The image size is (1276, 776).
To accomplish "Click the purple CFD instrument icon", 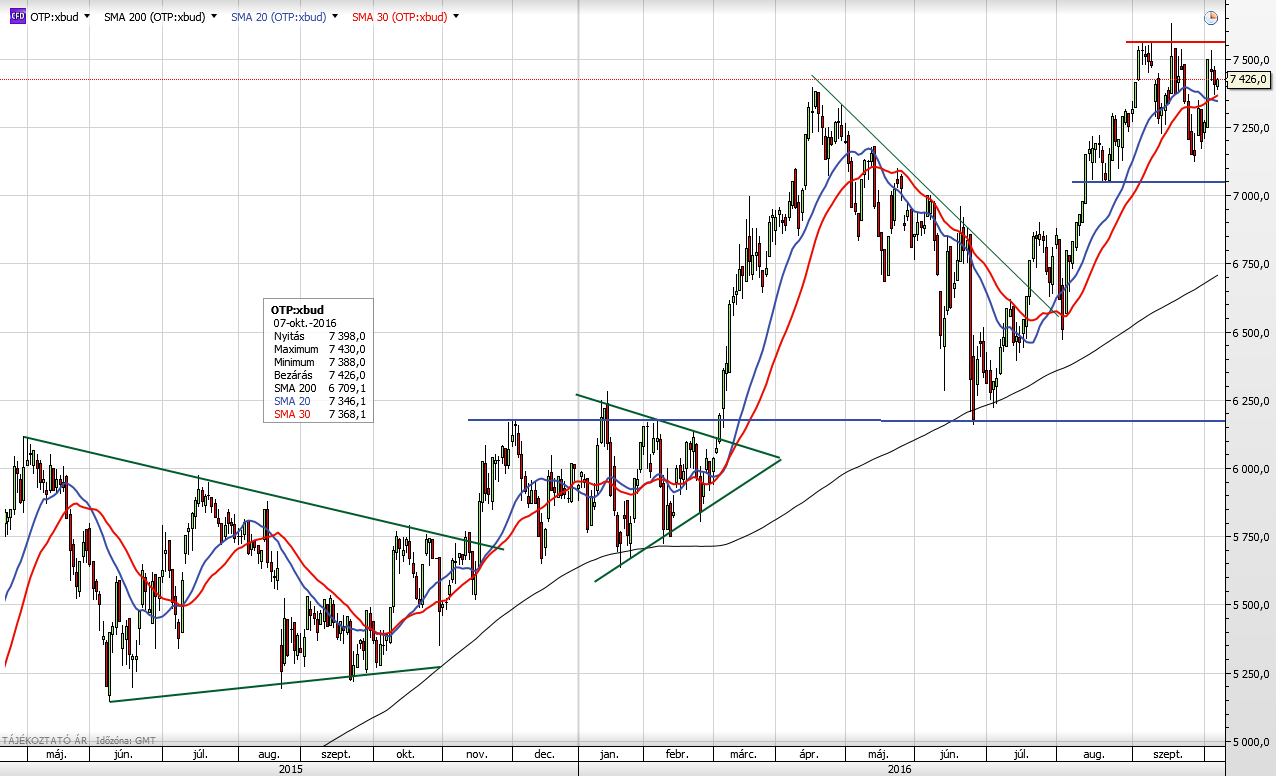I will (x=17, y=17).
